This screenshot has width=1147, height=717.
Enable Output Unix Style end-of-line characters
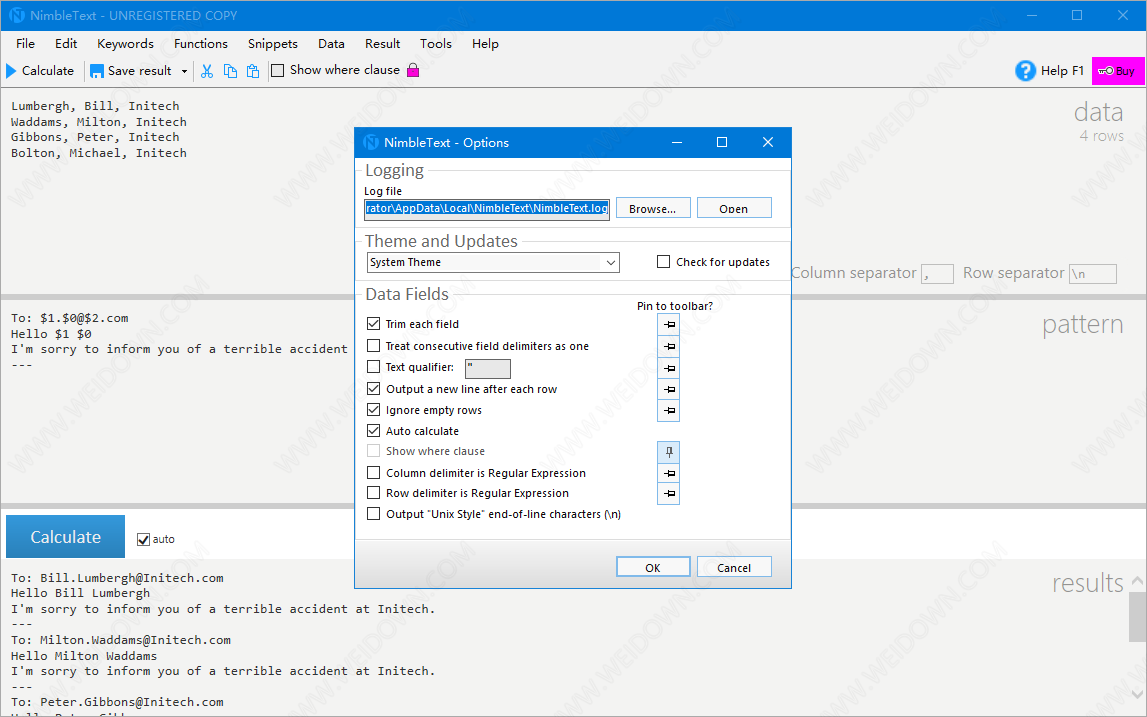coord(374,514)
